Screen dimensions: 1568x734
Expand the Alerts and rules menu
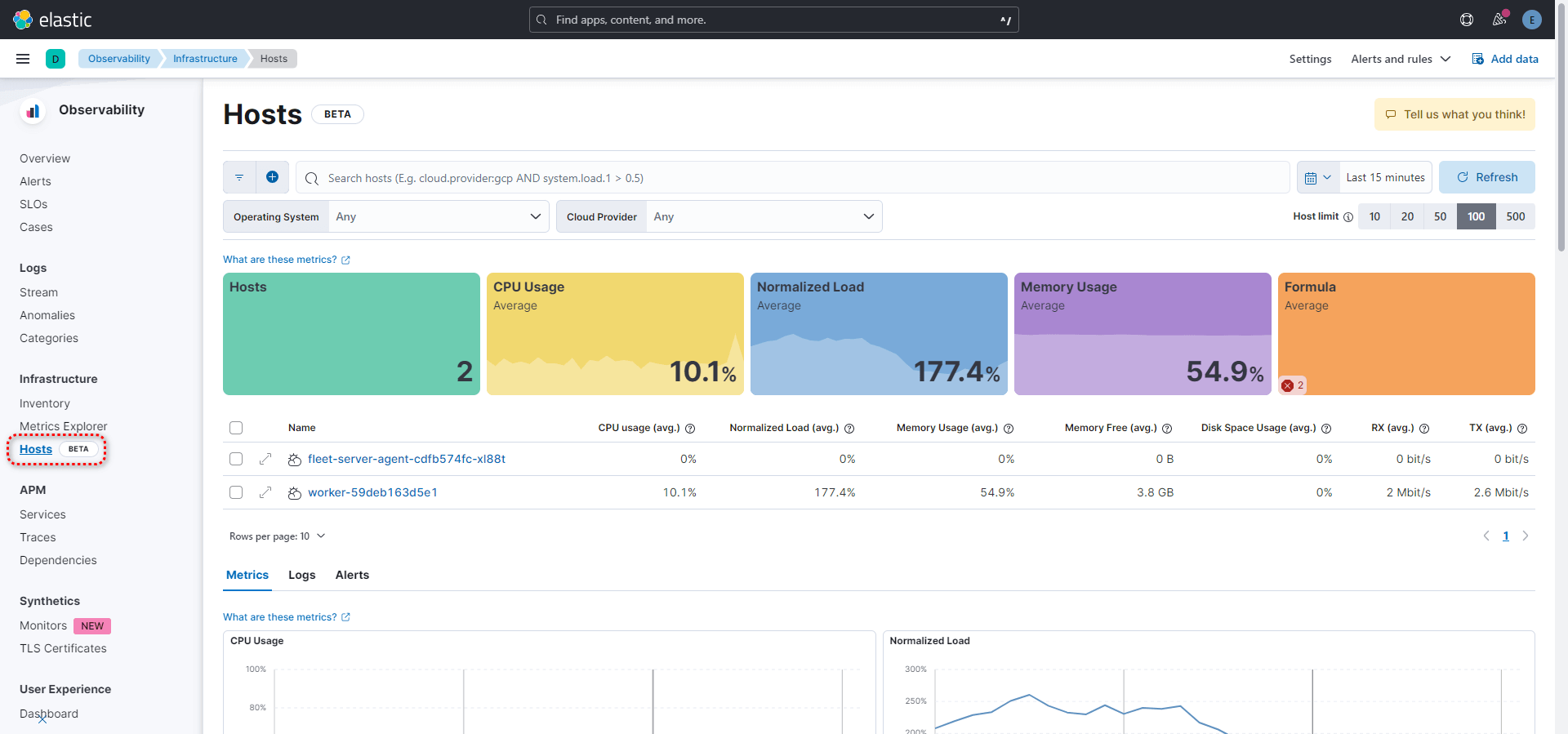coord(1401,59)
